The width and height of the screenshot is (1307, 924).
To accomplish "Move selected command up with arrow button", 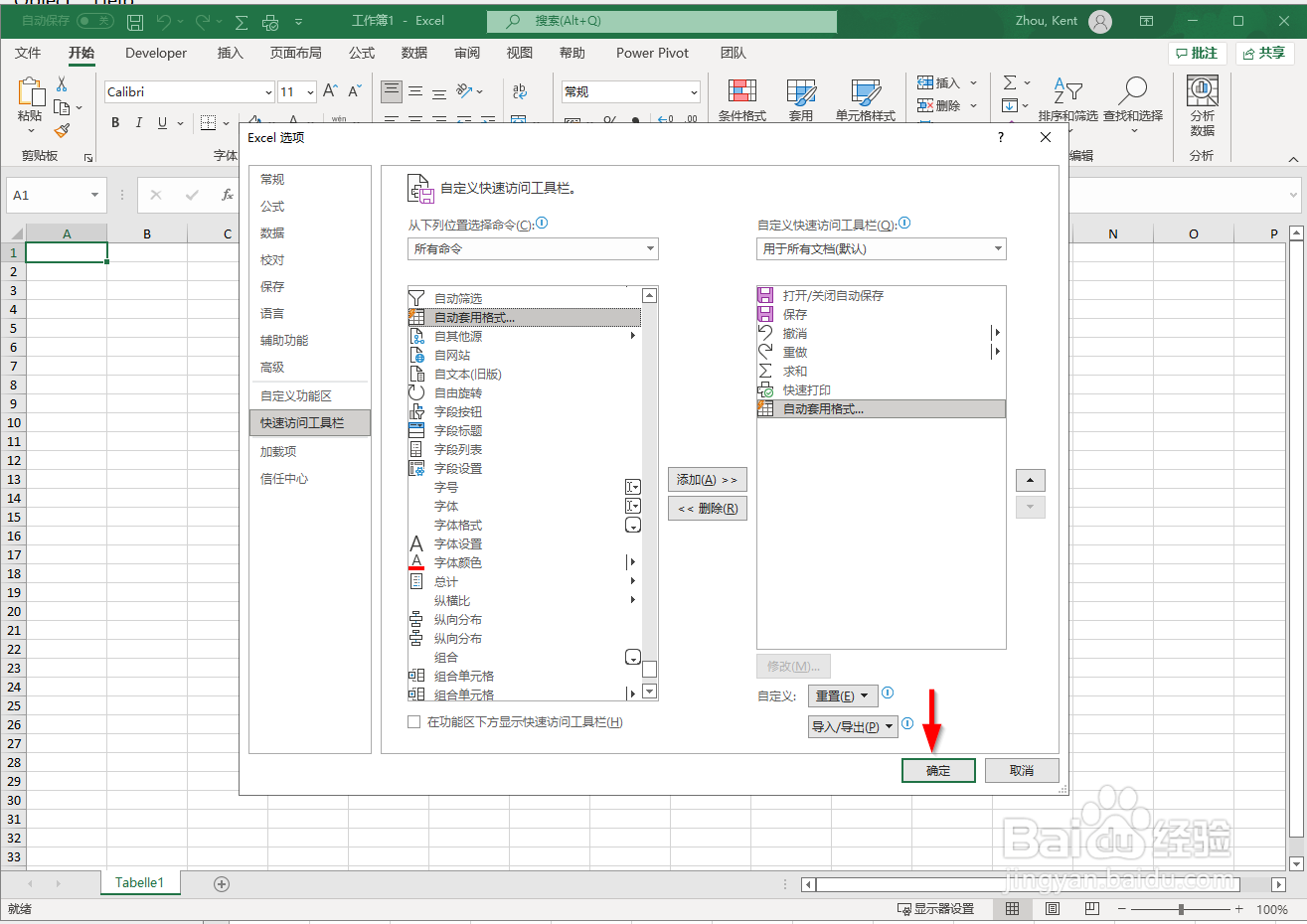I will pos(1030,481).
